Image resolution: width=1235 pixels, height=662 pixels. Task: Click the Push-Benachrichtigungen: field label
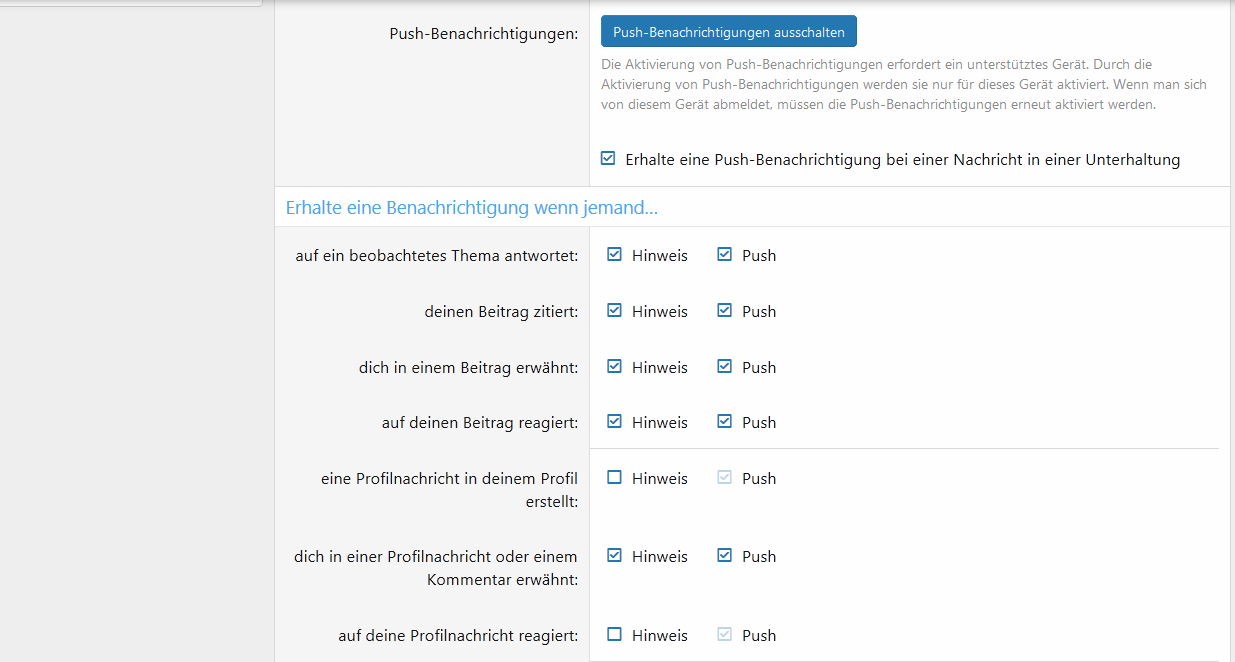click(483, 34)
